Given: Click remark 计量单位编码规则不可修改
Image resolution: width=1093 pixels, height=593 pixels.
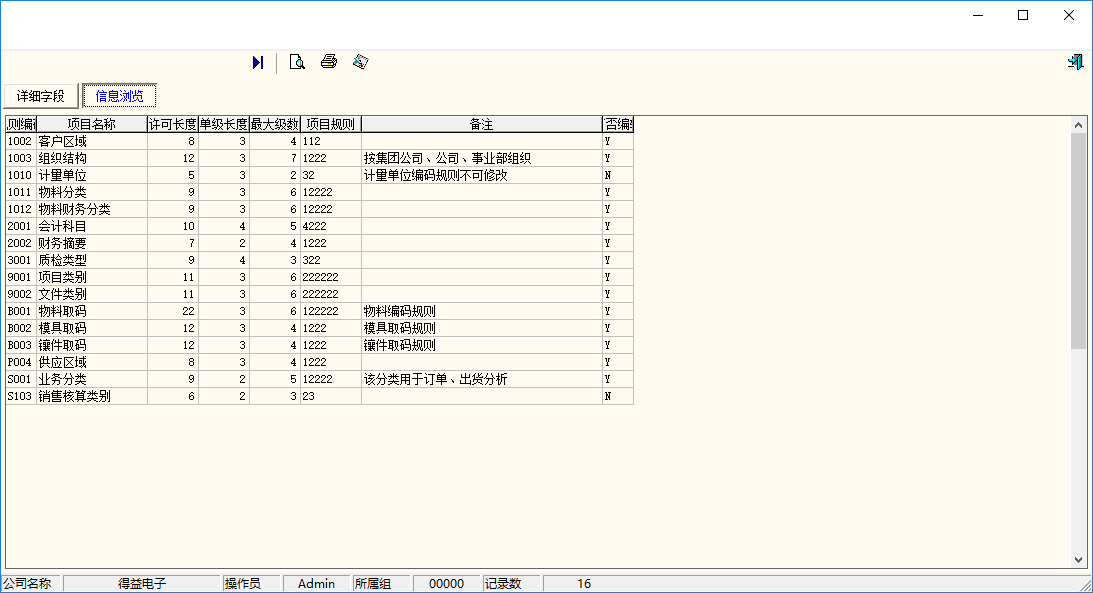Looking at the screenshot, I should coord(436,176).
